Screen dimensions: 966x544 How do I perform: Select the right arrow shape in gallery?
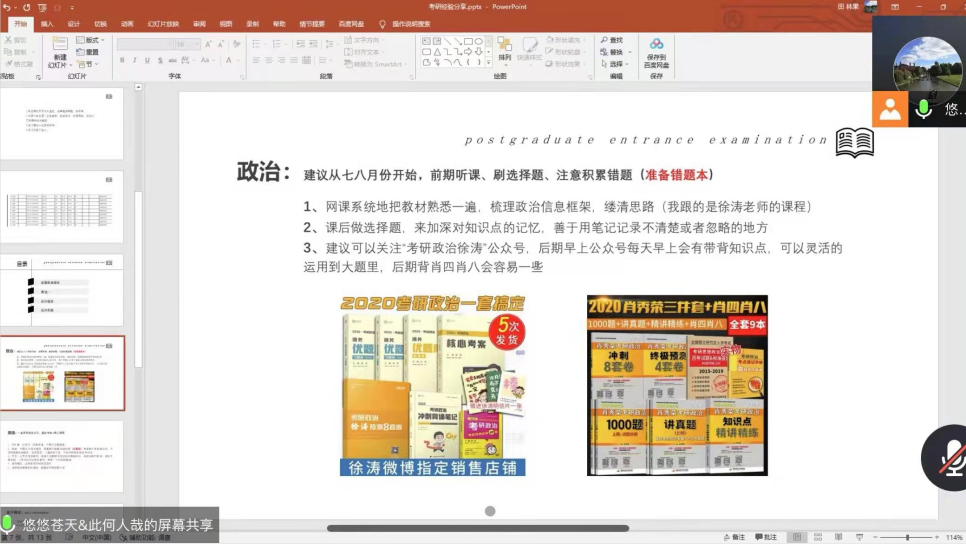[468, 52]
